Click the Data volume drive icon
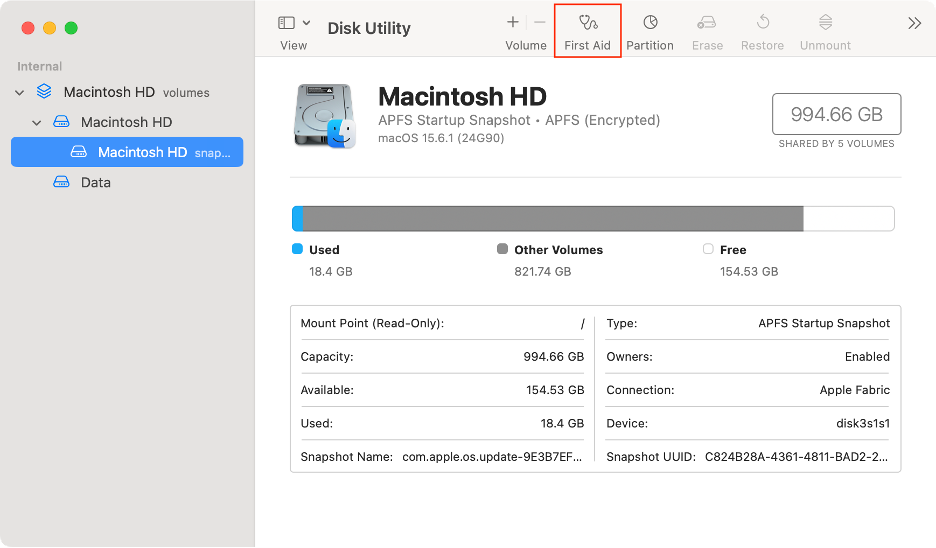The height and width of the screenshot is (548, 936). pos(61,181)
